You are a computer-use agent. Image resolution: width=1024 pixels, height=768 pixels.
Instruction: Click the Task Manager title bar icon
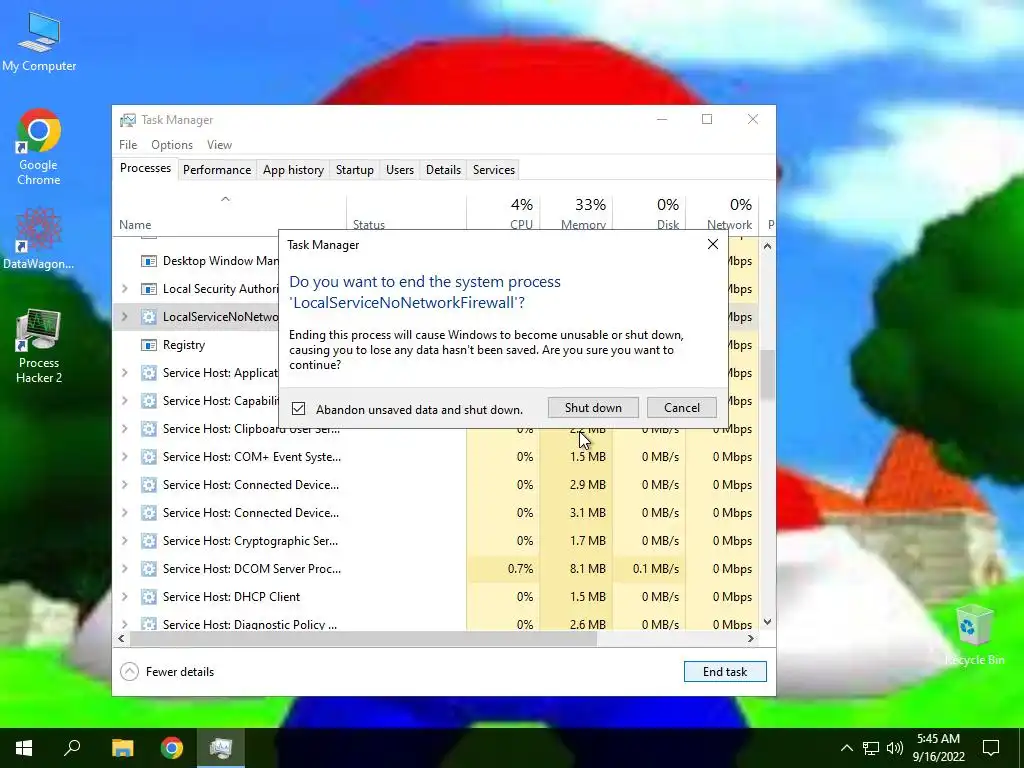pyautogui.click(x=128, y=120)
